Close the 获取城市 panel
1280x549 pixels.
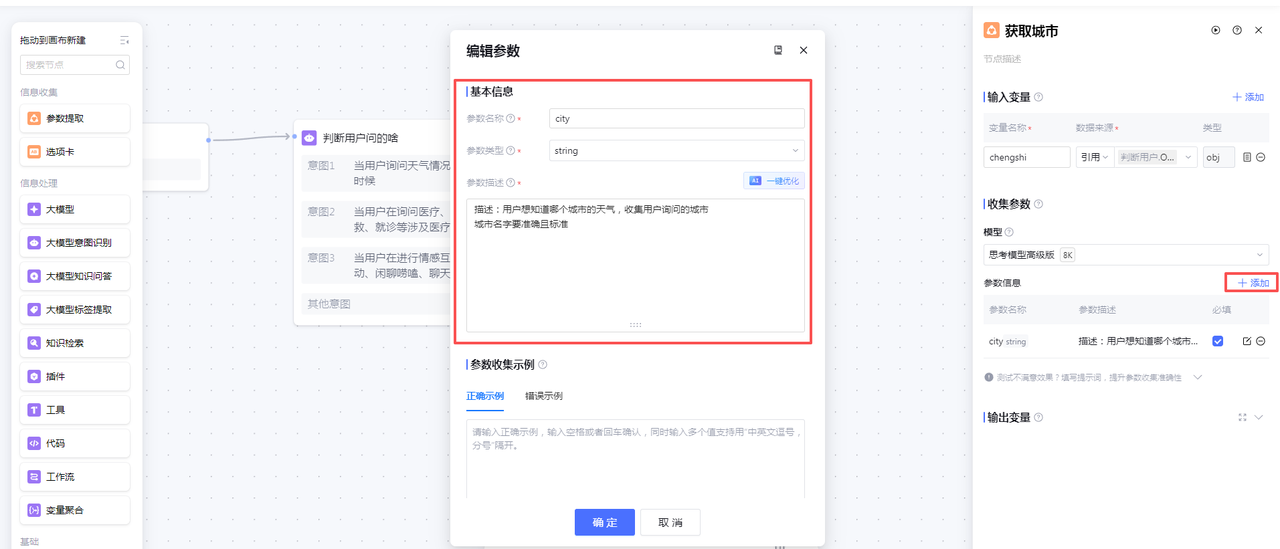pyautogui.click(x=1259, y=30)
